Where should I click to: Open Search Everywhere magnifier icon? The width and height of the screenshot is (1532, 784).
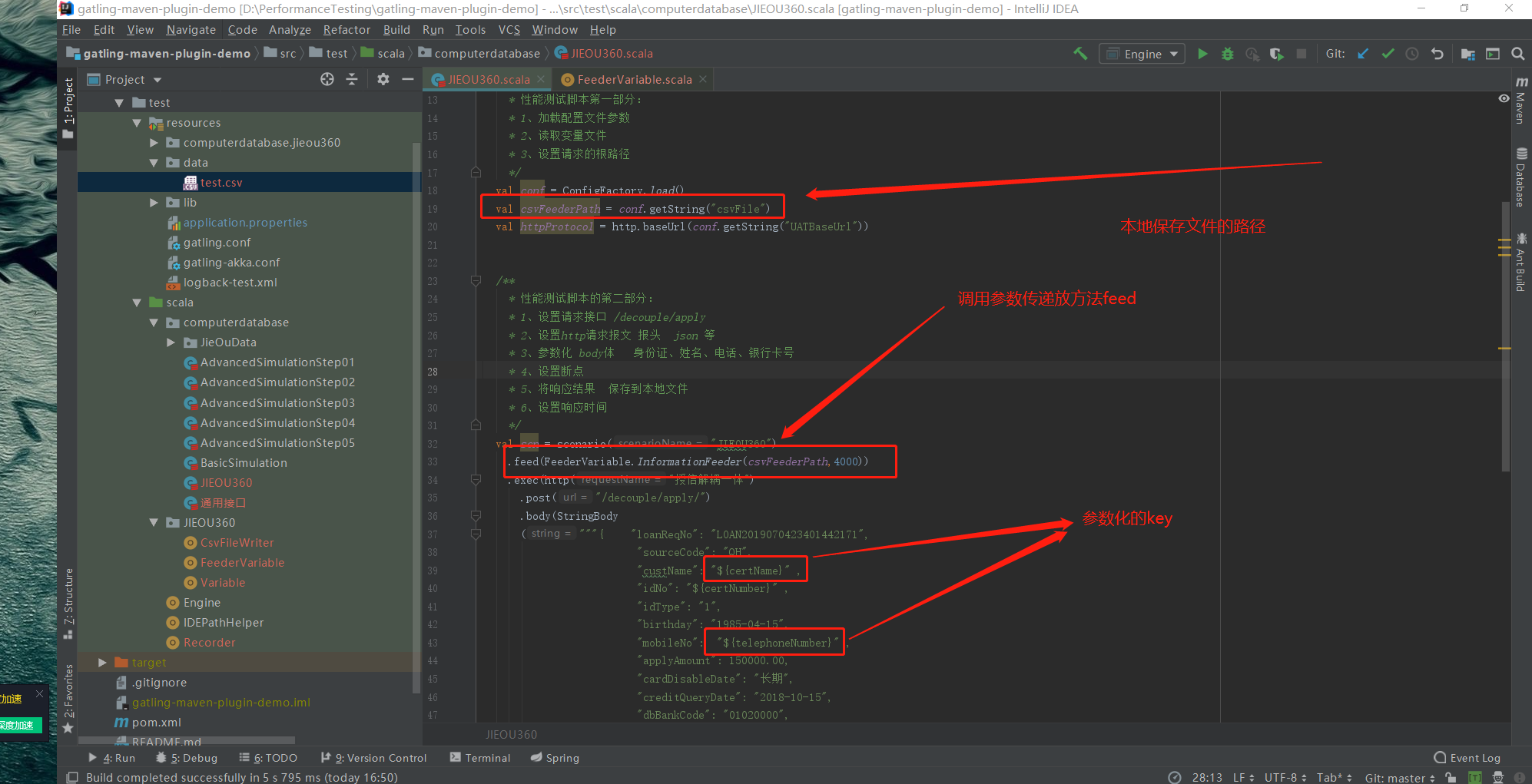tap(1517, 54)
